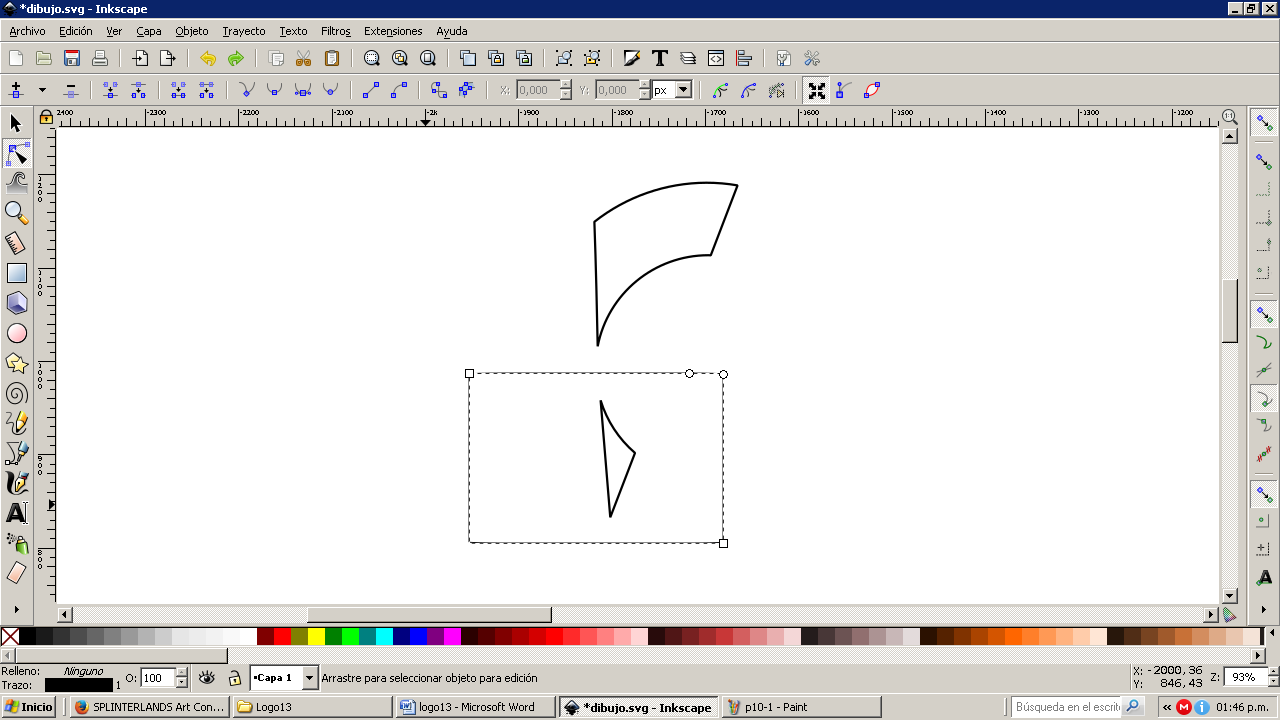Open the Trayecto menu
The image size is (1280, 720).
[244, 31]
